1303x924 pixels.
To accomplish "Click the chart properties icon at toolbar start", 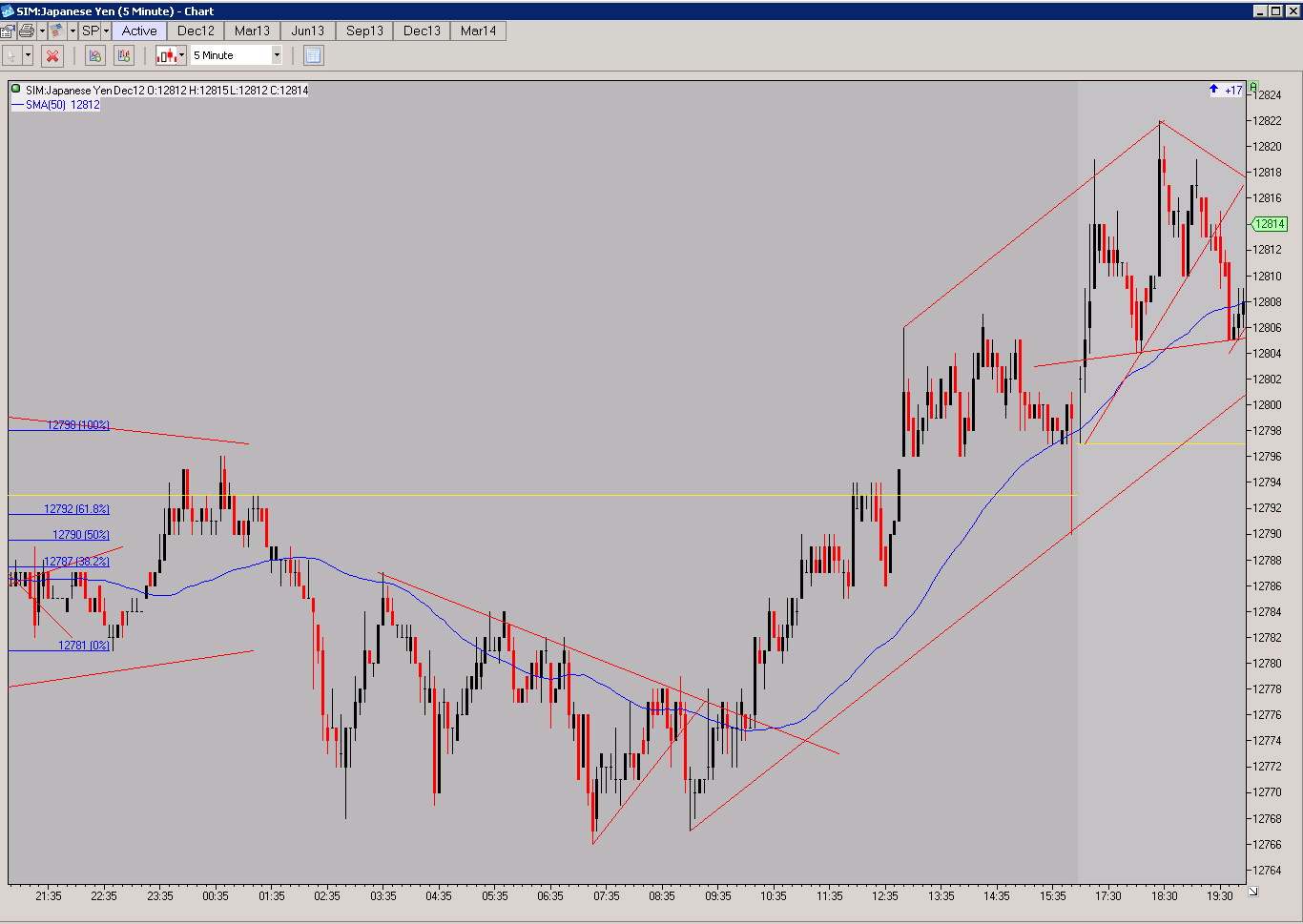I will (x=8, y=31).
